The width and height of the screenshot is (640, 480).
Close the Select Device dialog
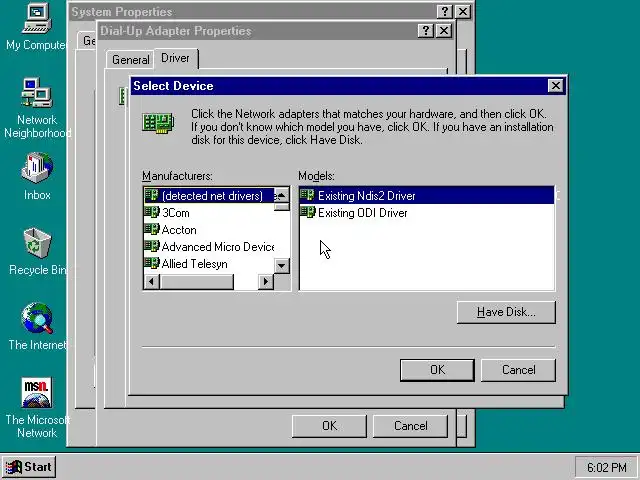(x=556, y=86)
